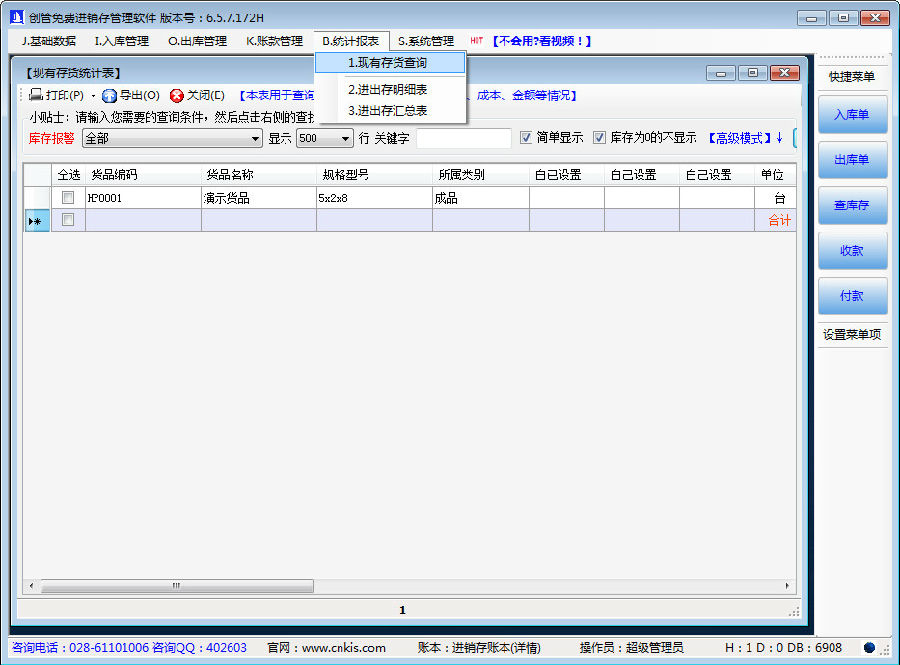Click the 货品编码 column header
The width and height of the screenshot is (900, 665).
point(143,174)
